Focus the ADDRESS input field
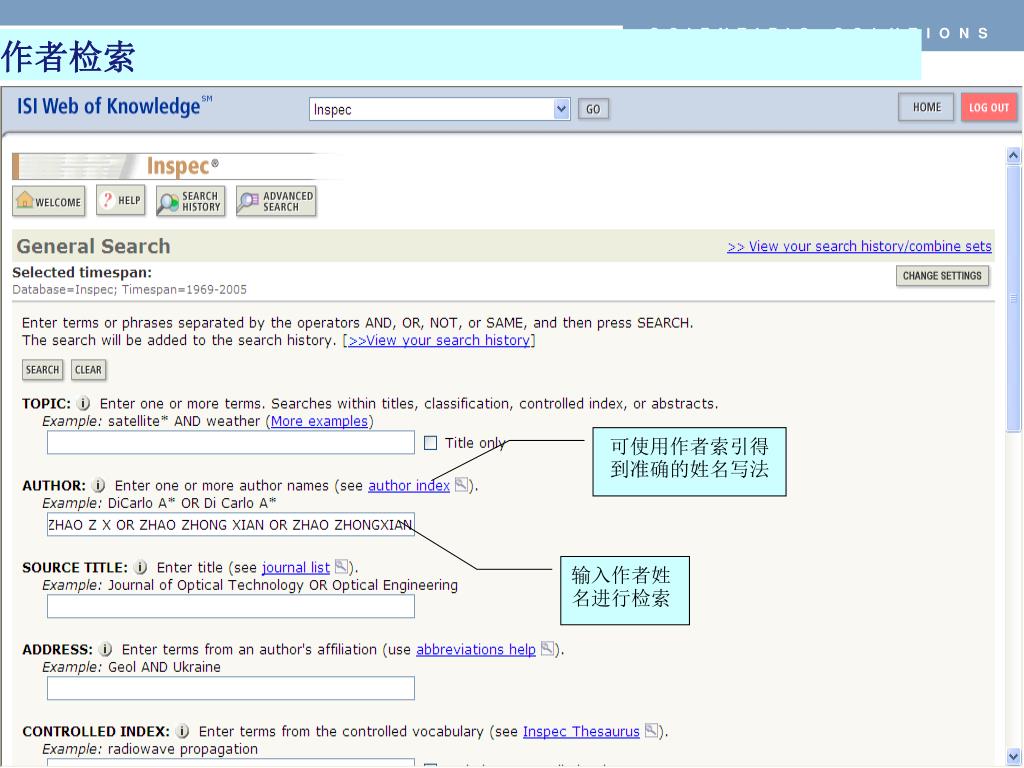Image resolution: width=1024 pixels, height=768 pixels. coord(231,688)
